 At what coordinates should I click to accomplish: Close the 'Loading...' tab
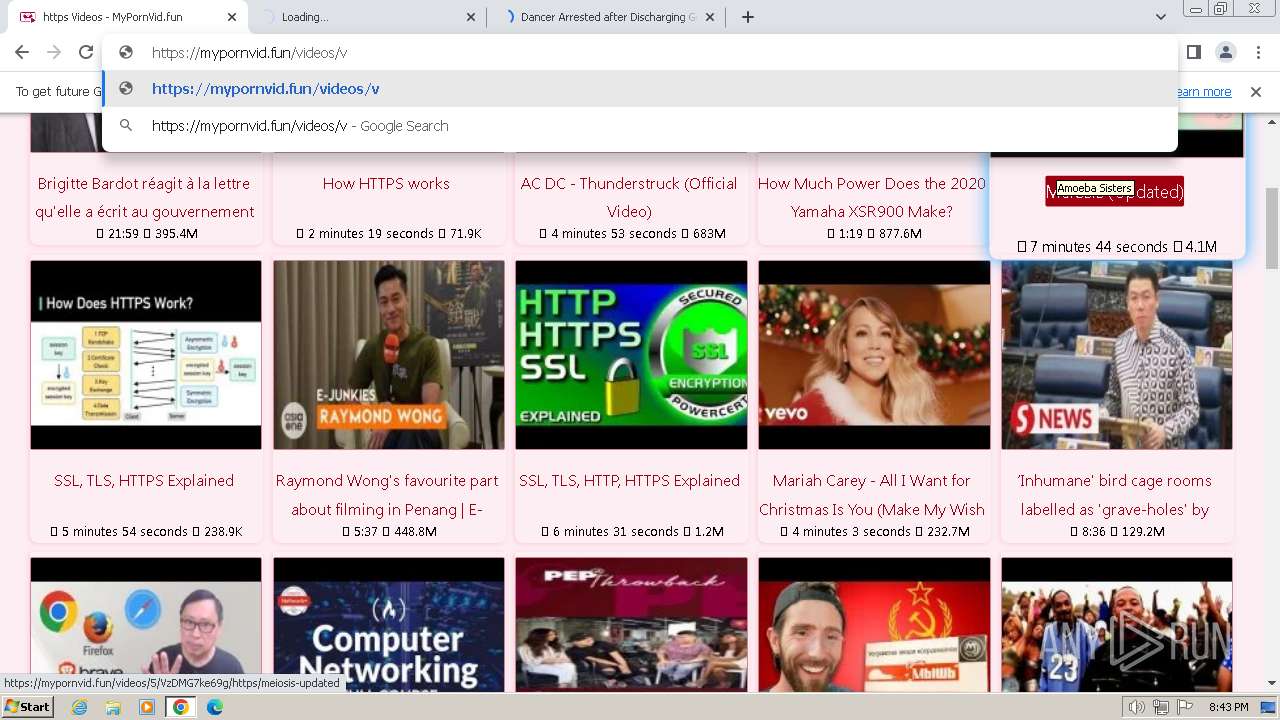pyautogui.click(x=471, y=17)
